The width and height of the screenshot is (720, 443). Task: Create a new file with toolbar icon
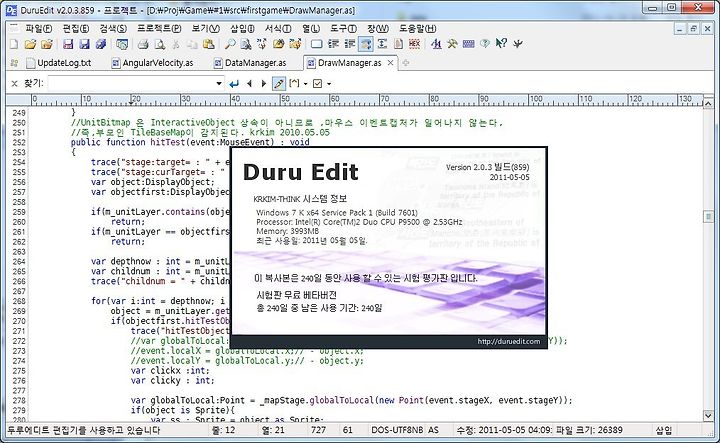coord(14,44)
